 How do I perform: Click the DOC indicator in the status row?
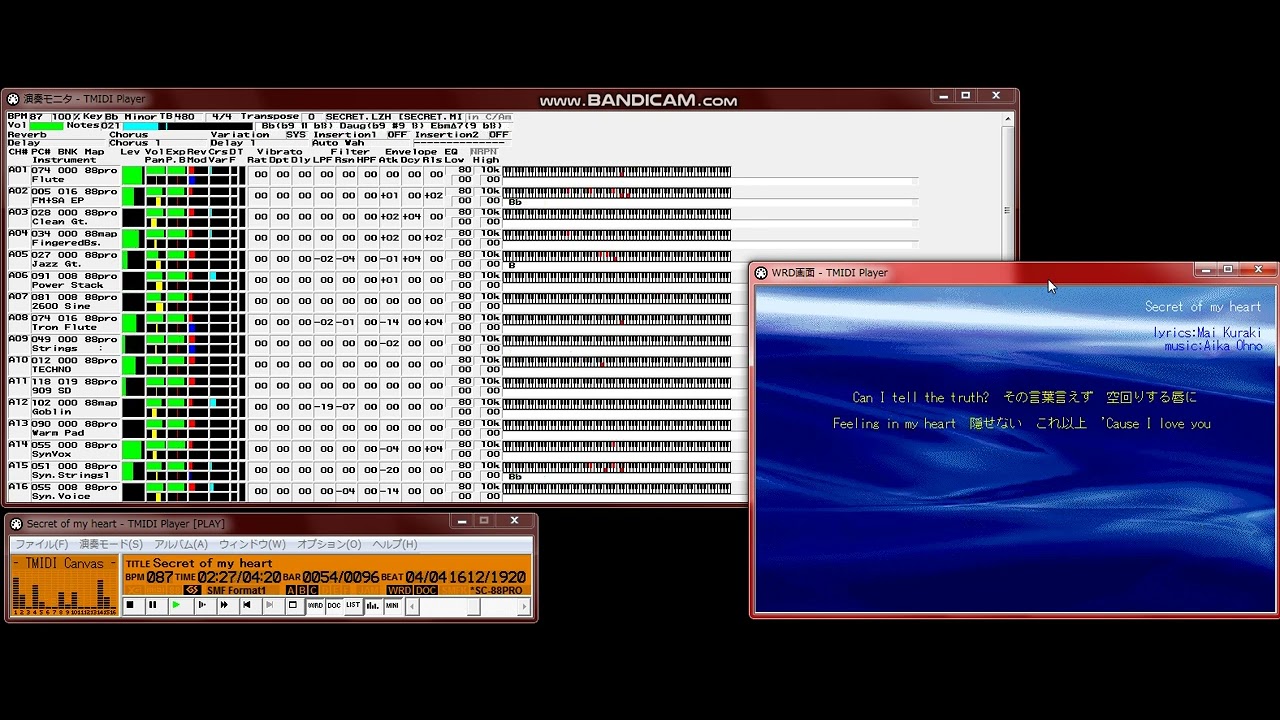click(426, 591)
